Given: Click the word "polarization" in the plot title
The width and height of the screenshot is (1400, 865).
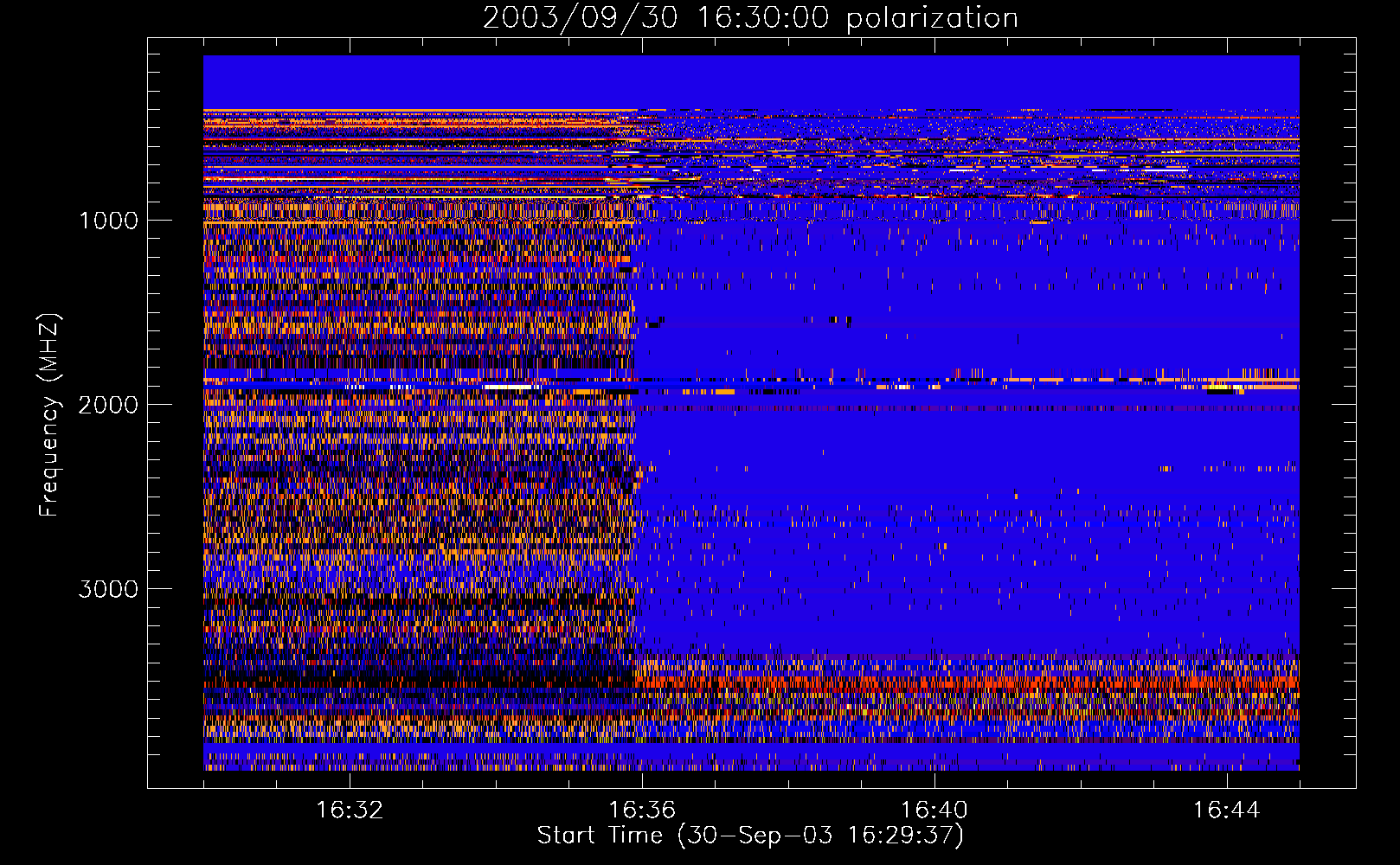Looking at the screenshot, I should point(932,18).
